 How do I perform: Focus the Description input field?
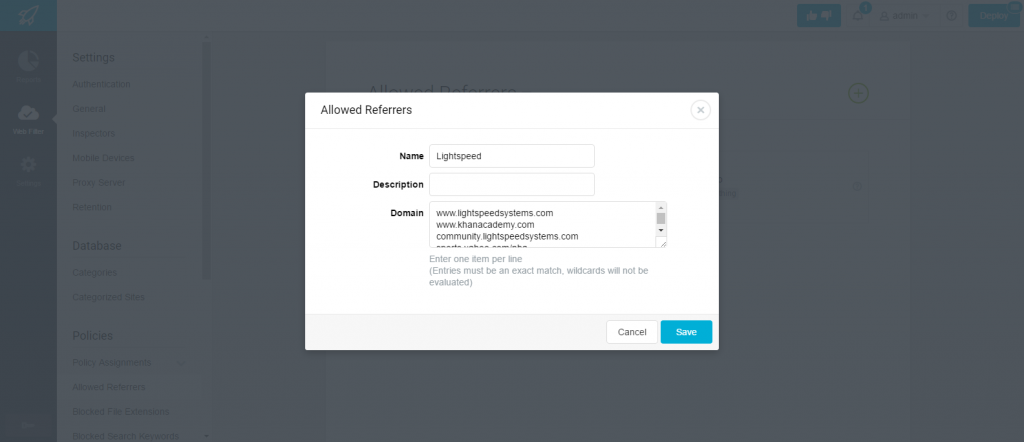click(x=512, y=185)
